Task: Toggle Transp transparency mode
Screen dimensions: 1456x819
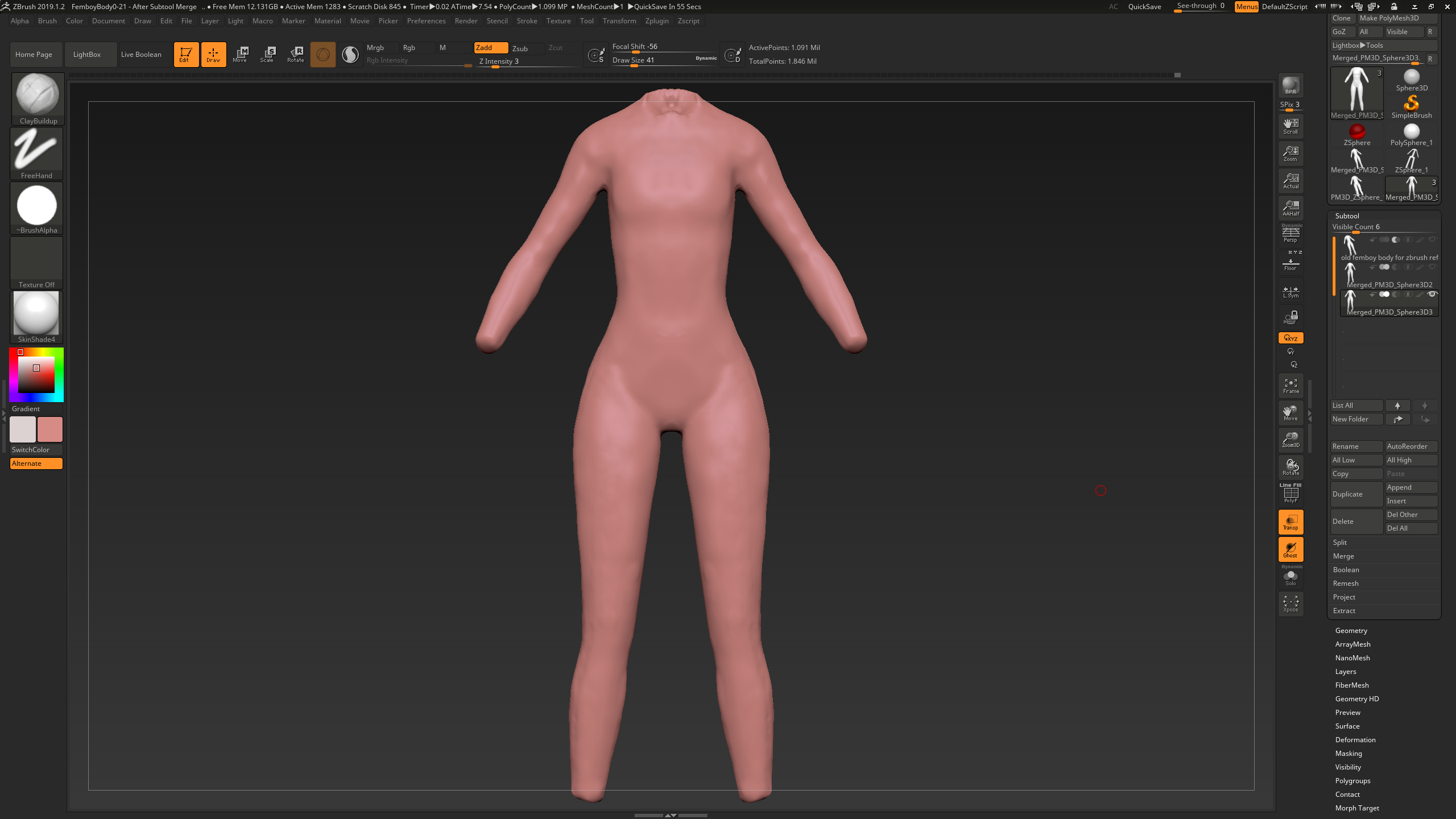Action: pyautogui.click(x=1290, y=522)
